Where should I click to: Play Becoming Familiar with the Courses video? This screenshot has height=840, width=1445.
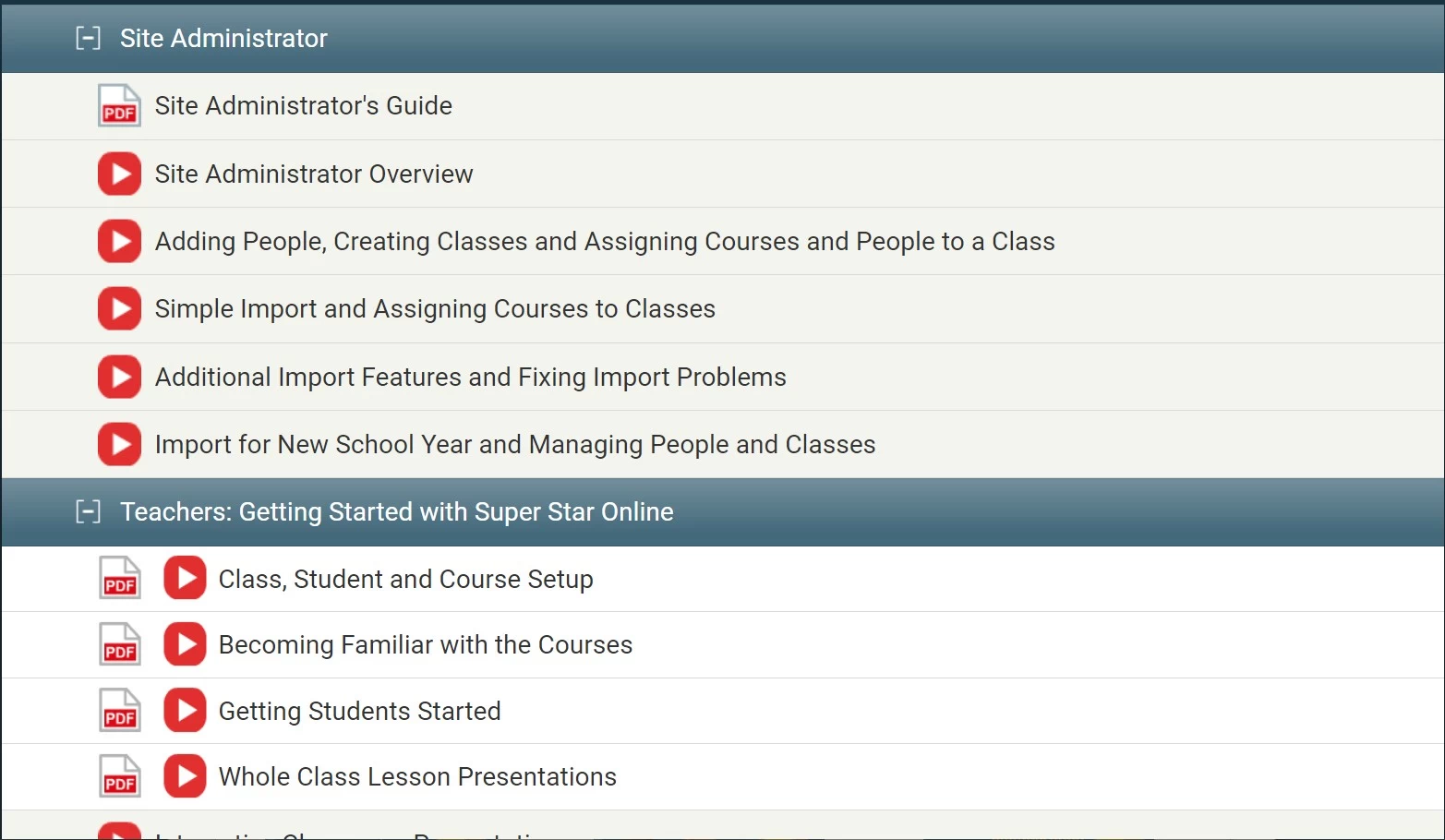point(185,644)
